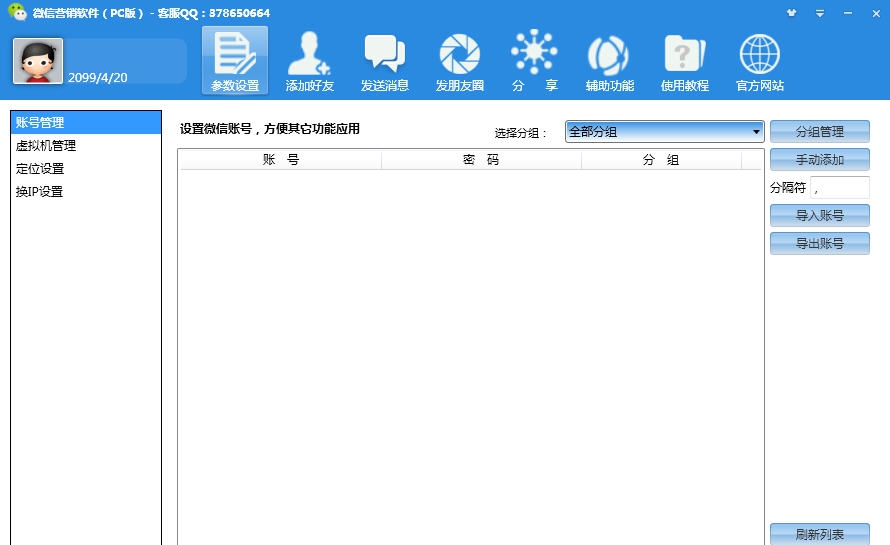Click the WeChat logo in title bar
Viewport: 890px width, 545px height.
[x=17, y=12]
